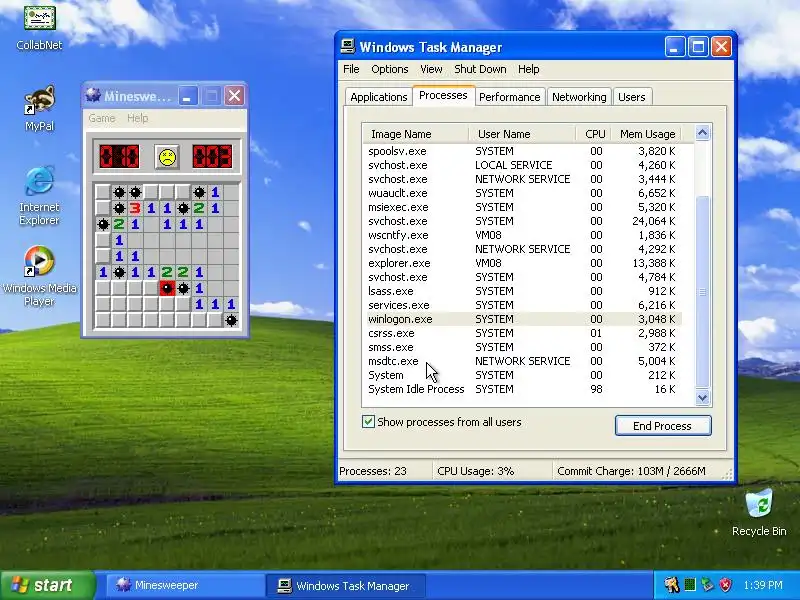The width and height of the screenshot is (800, 600).
Task: Click the MyPal raccoon tray icon
Action: 671,585
